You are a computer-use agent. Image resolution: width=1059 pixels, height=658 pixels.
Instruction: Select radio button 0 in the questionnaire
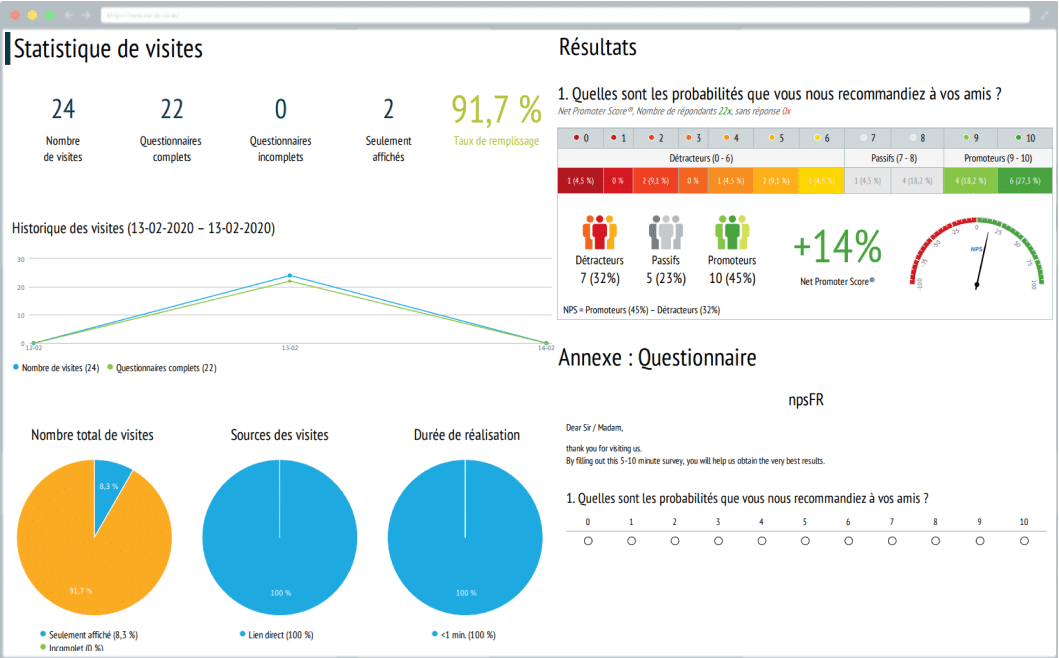588,541
